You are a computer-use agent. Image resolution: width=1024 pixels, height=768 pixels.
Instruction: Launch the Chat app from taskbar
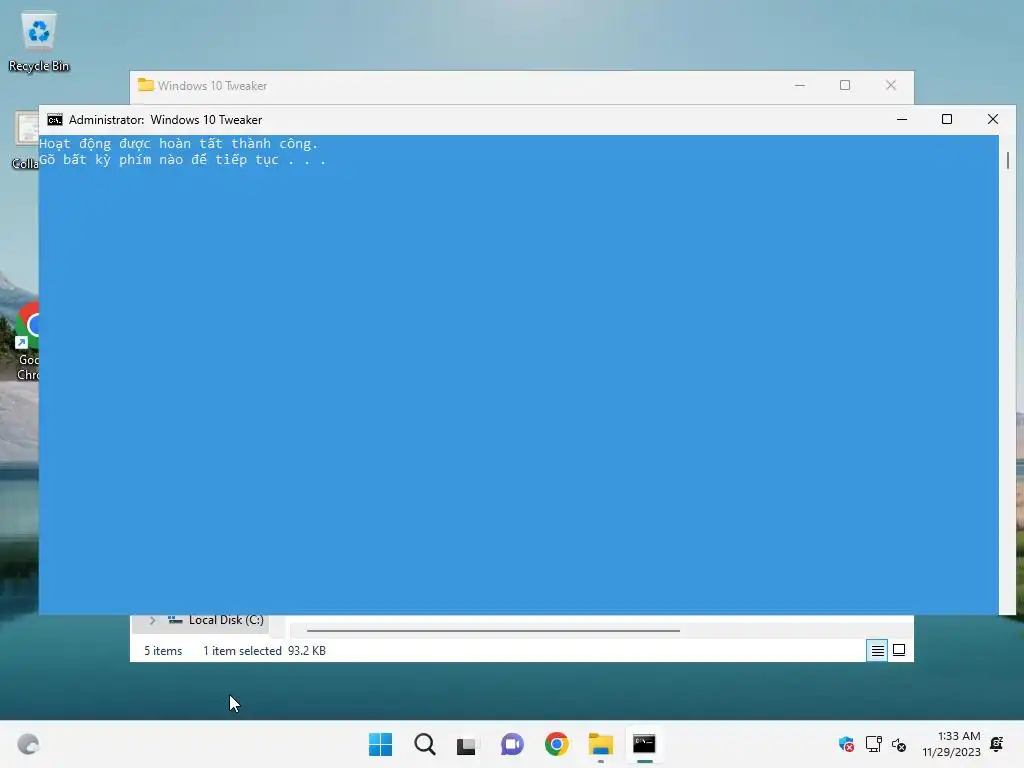click(512, 744)
